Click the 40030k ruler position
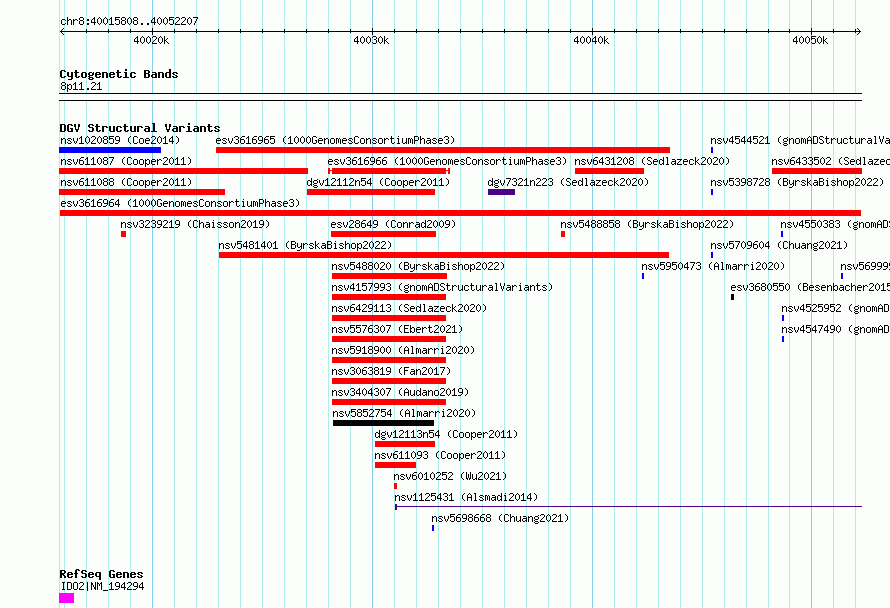Screen dimensions: 890x608 371,40
